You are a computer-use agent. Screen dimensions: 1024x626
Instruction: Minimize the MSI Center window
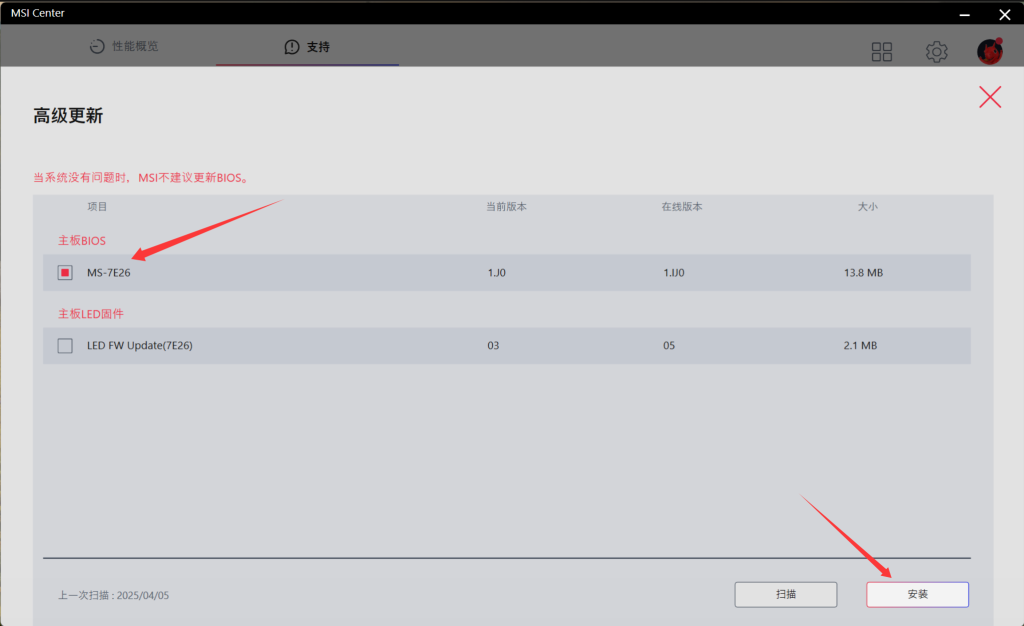tap(965, 14)
